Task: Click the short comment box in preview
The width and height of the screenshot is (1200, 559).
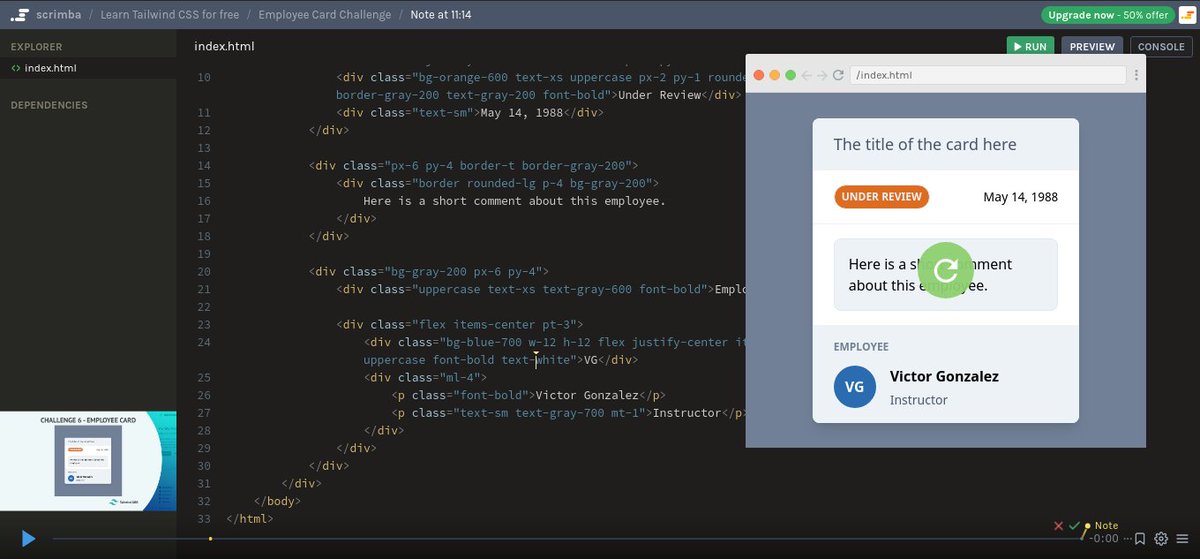Action: (945, 275)
